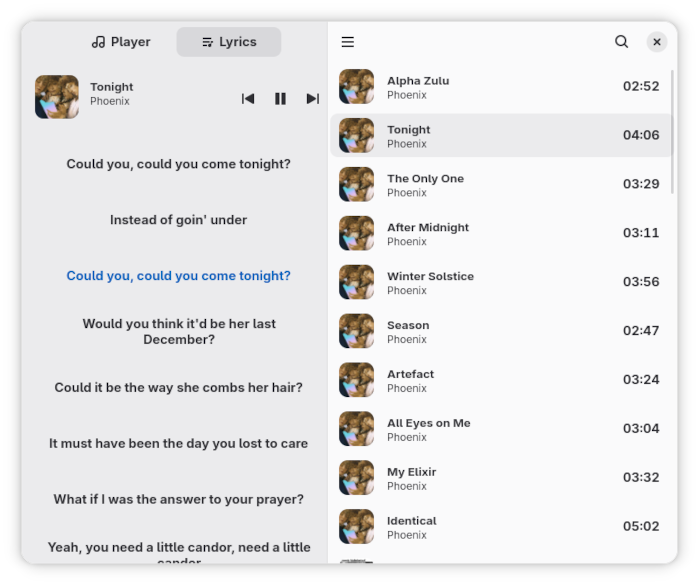Open the search icon
The width and height of the screenshot is (699, 585).
pyautogui.click(x=621, y=42)
